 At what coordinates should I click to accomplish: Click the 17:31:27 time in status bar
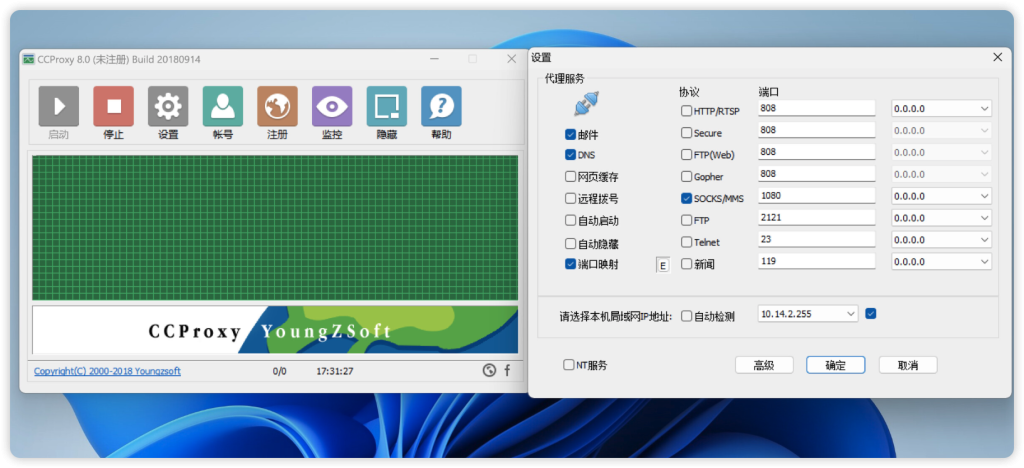pyautogui.click(x=334, y=371)
